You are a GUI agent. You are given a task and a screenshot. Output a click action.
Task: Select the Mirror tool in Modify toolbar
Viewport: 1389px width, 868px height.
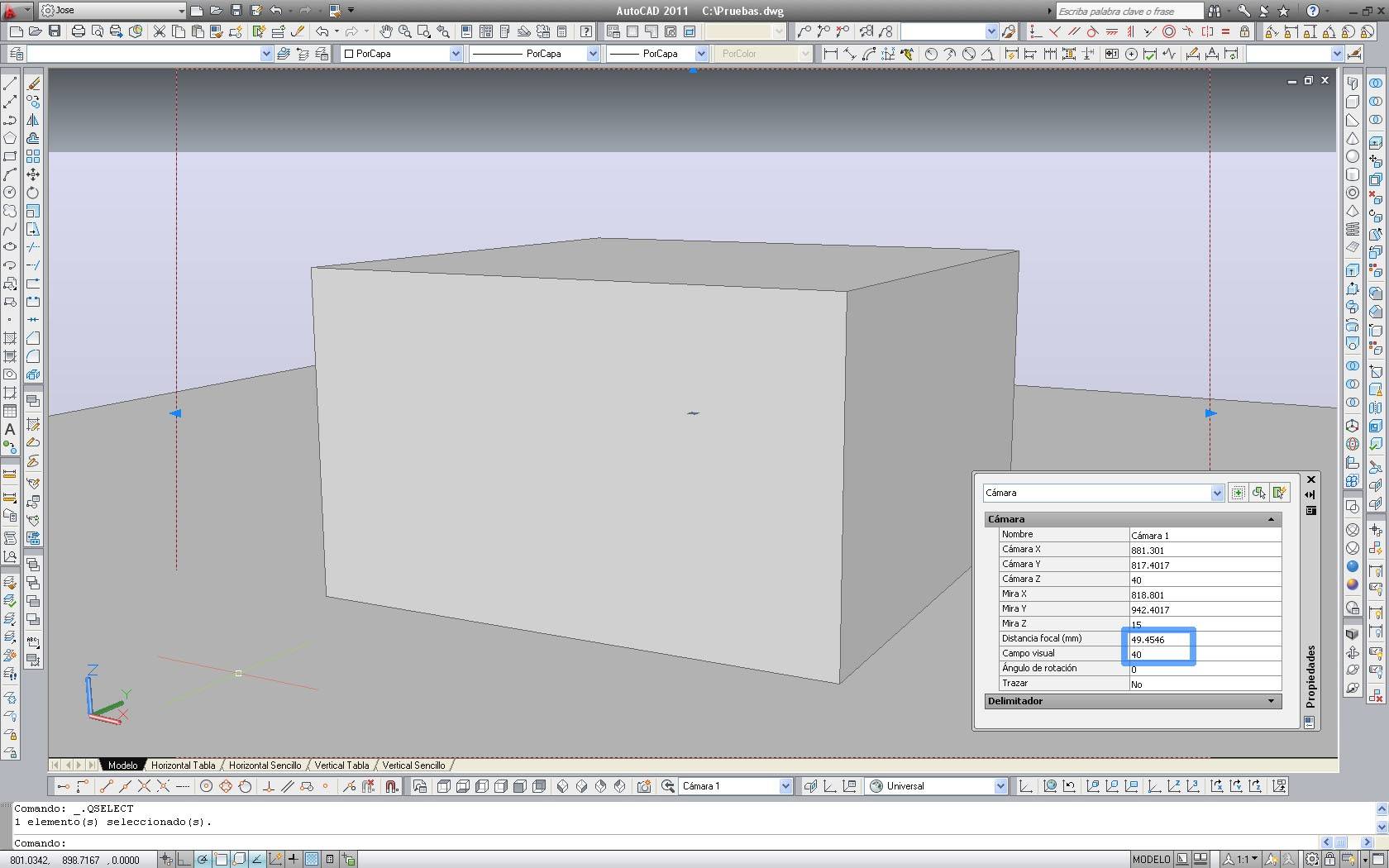click(x=33, y=120)
